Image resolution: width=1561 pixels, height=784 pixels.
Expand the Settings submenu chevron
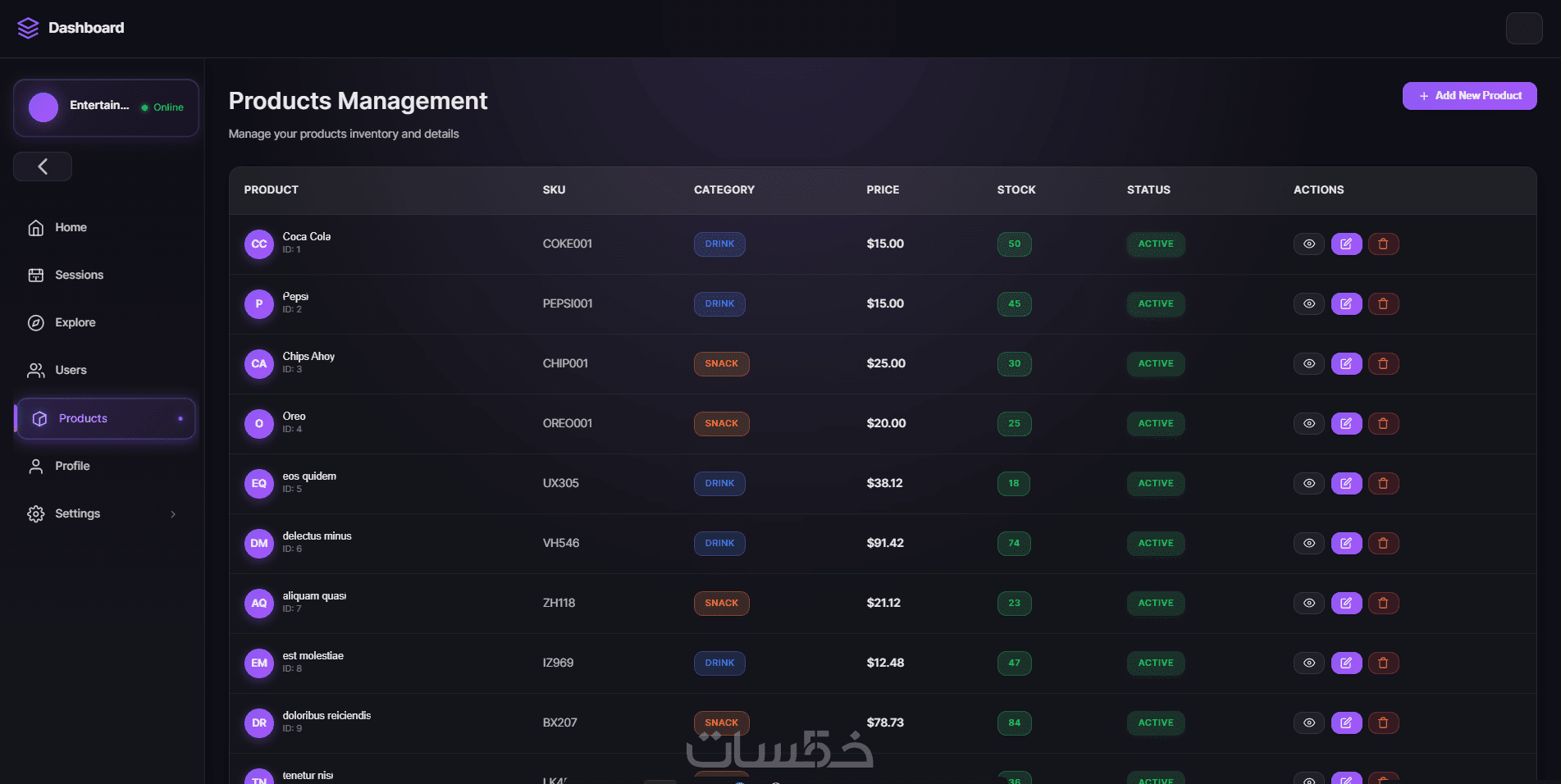click(173, 514)
